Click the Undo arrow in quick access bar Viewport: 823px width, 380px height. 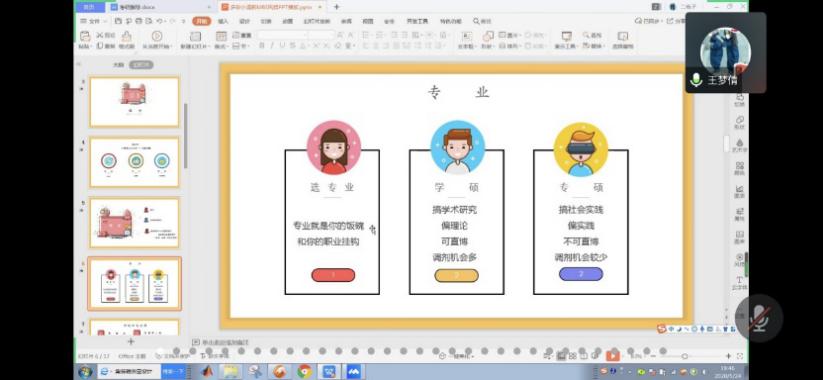(159, 21)
